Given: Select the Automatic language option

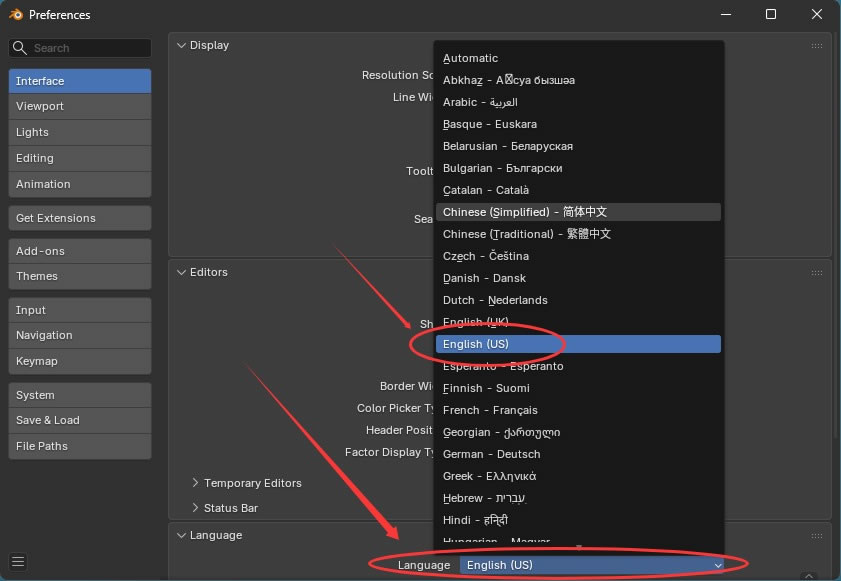Looking at the screenshot, I should (x=470, y=58).
